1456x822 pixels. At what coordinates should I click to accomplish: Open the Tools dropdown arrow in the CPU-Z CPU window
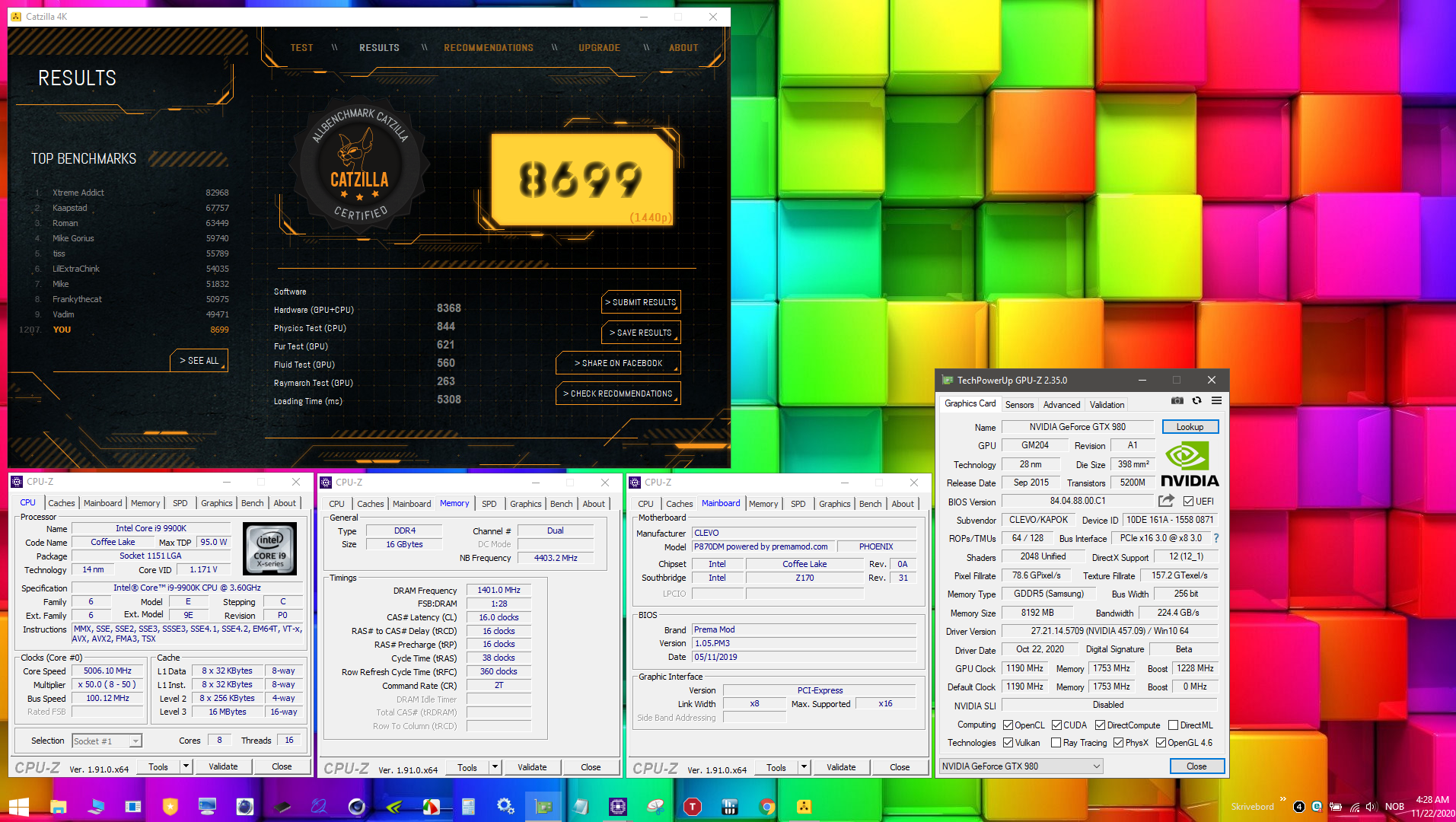pos(186,766)
